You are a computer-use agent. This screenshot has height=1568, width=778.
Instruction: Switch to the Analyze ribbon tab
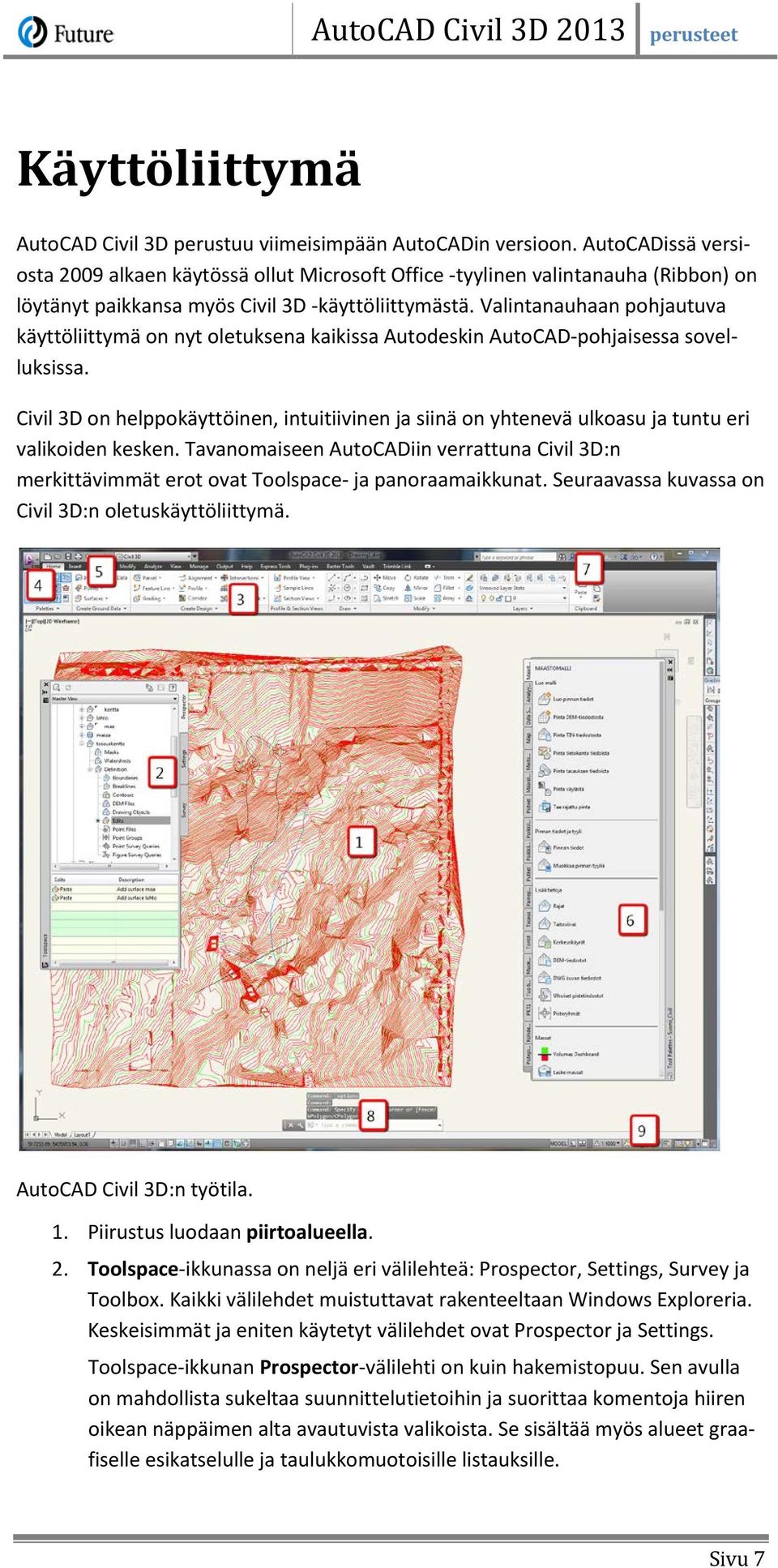tap(153, 567)
